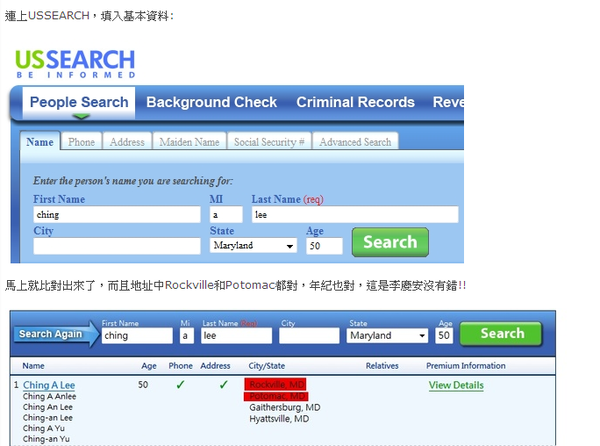Open the Maryland State dropdown in the results bar
The image size is (600, 446).
click(387, 335)
